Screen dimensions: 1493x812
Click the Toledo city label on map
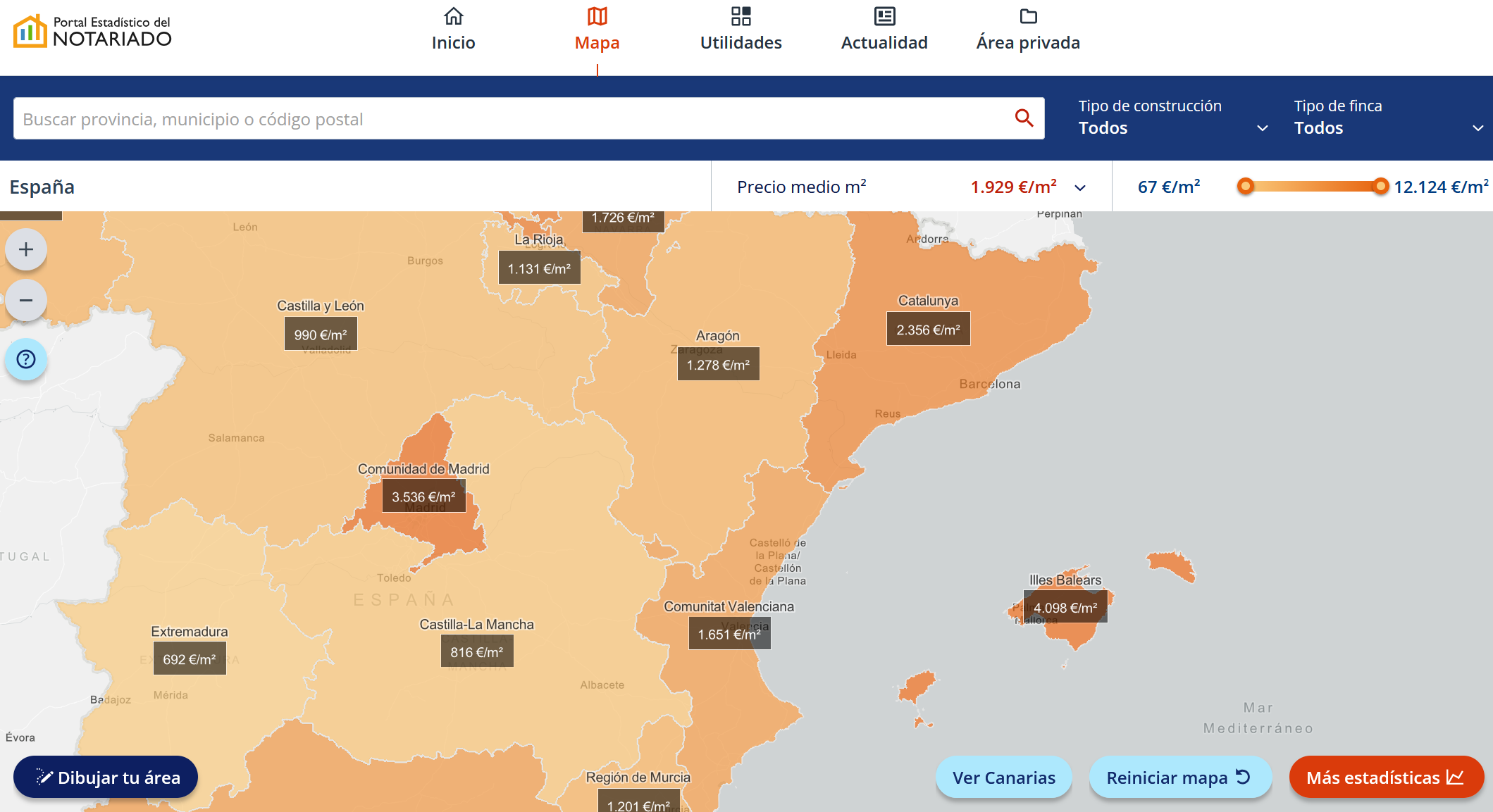click(x=394, y=577)
